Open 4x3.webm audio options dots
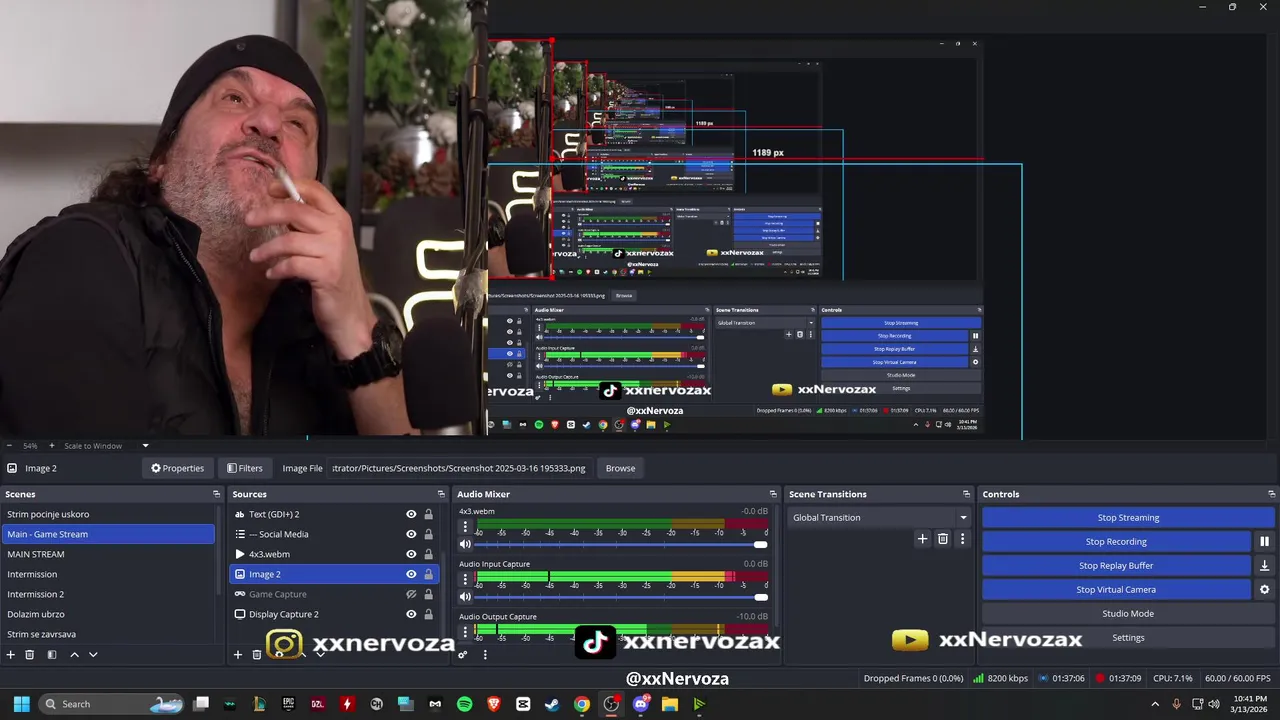The width and height of the screenshot is (1280, 720). coord(465,527)
